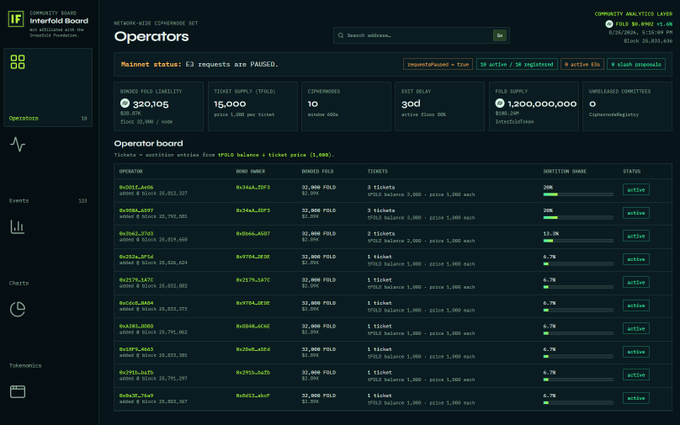Open Tokenomics via the pie chart icon
The height and width of the screenshot is (425, 680).
pyautogui.click(x=18, y=309)
